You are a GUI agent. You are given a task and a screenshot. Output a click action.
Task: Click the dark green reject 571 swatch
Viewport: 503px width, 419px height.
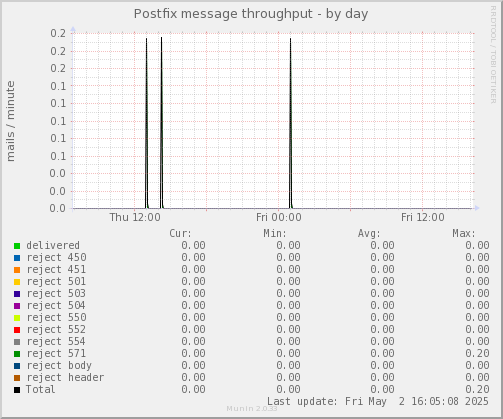(x=17, y=354)
